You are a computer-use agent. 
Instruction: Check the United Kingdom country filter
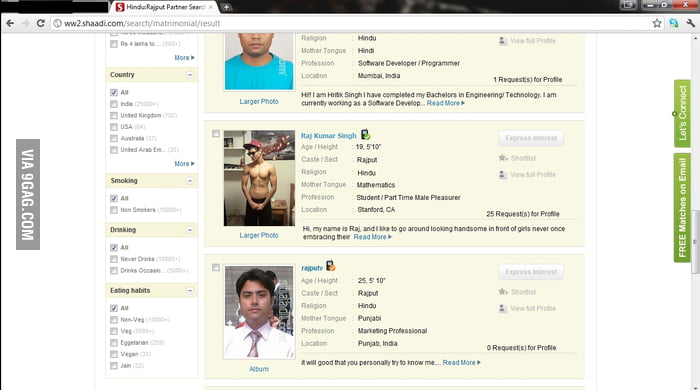(114, 116)
